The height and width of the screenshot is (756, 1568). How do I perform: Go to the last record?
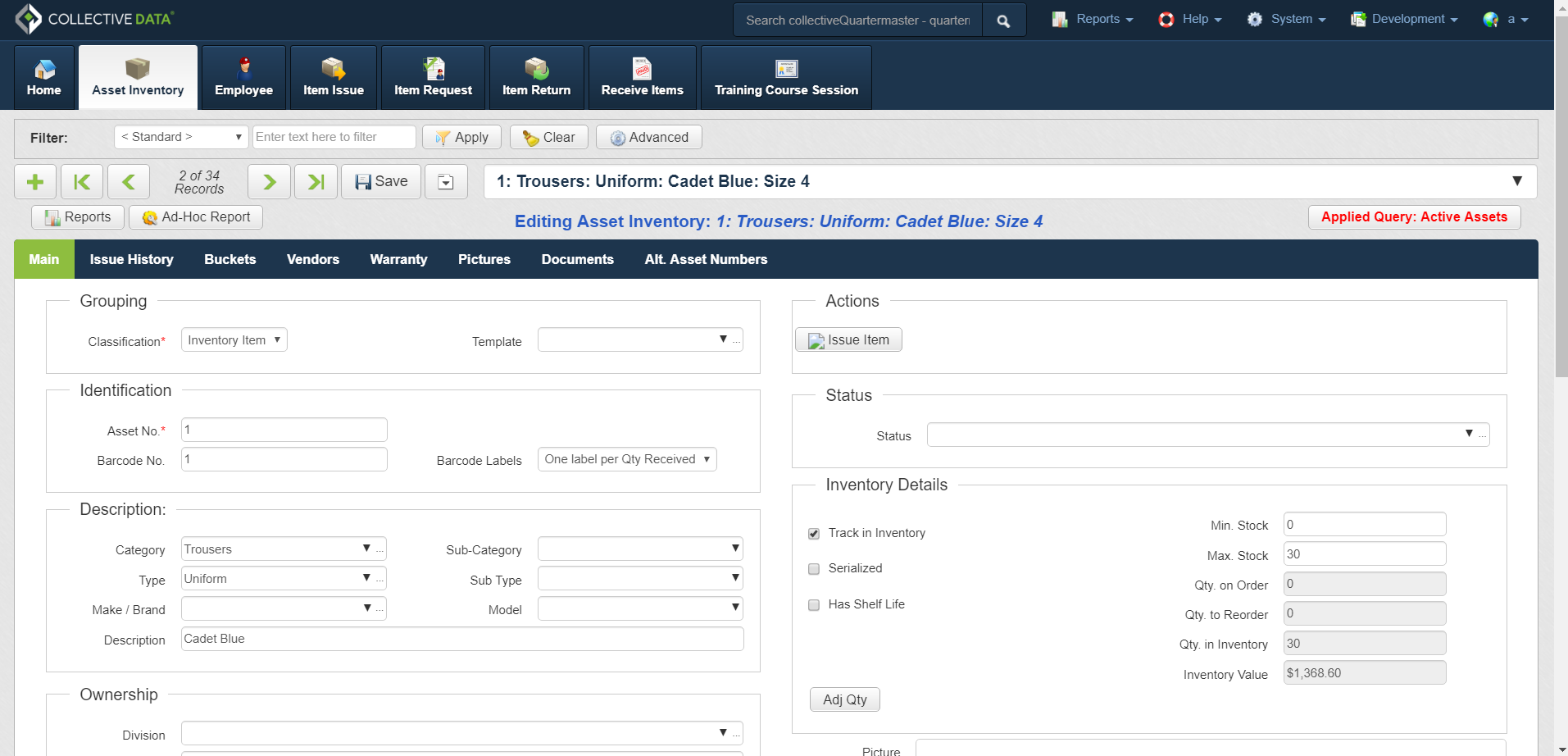316,182
